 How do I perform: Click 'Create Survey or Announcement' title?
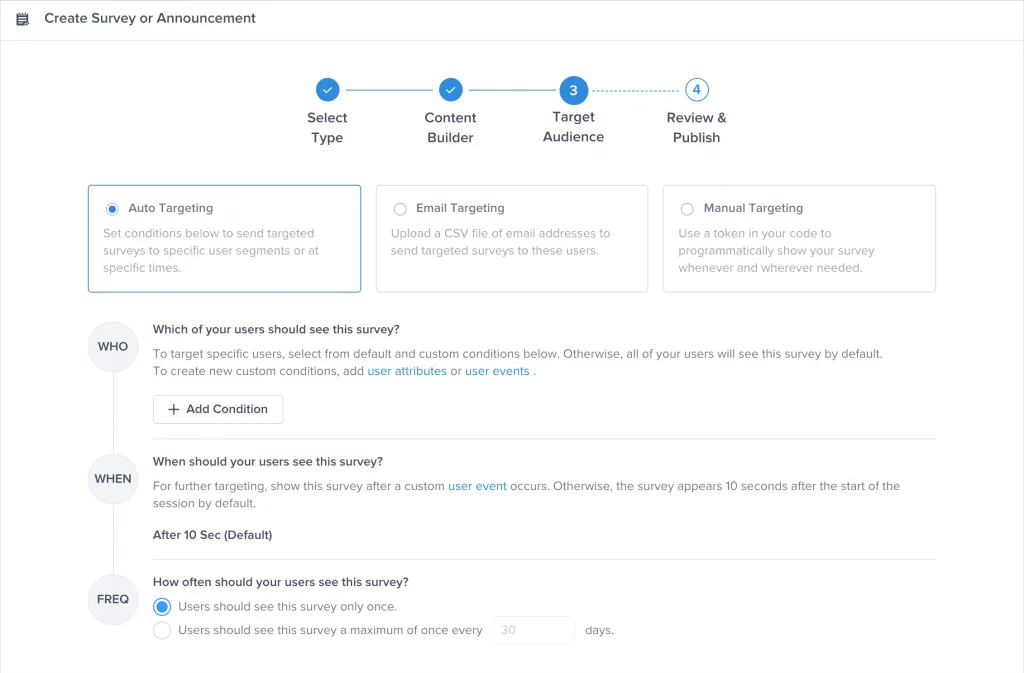coord(150,18)
